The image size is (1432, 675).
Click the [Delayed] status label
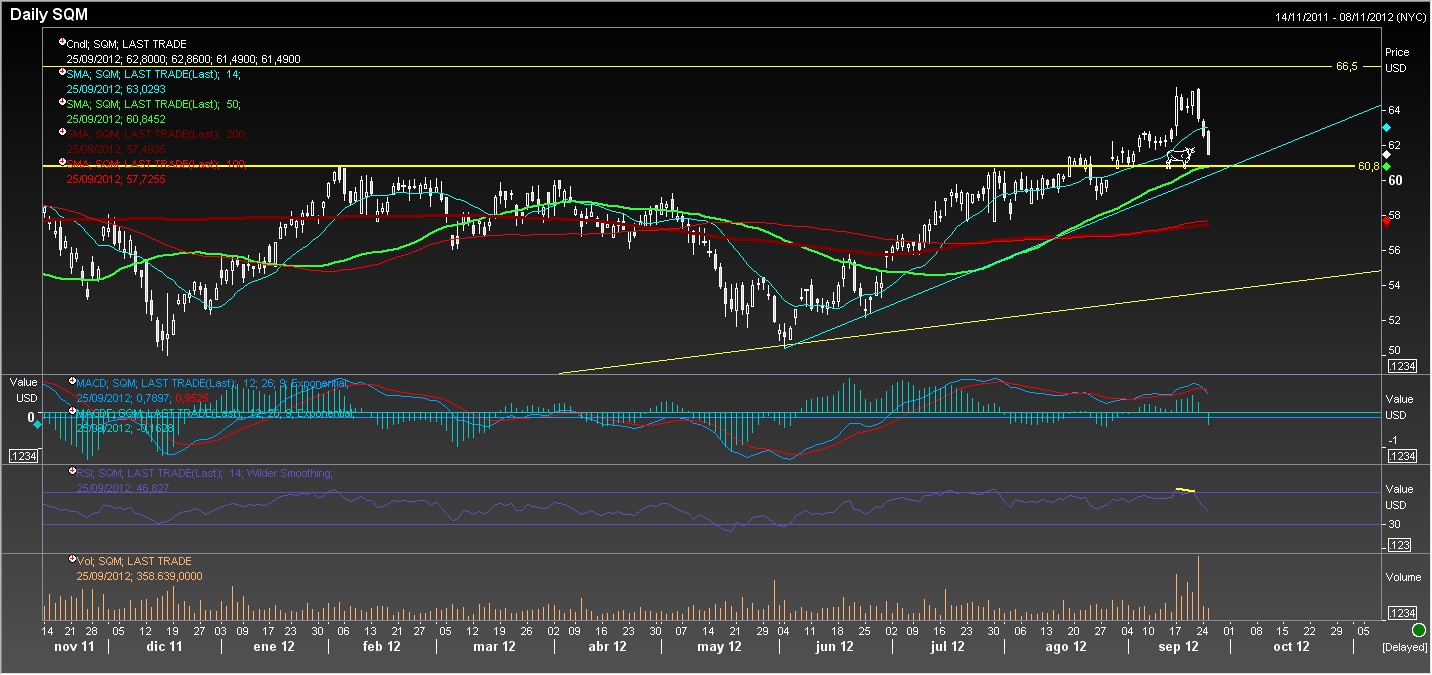[1405, 647]
